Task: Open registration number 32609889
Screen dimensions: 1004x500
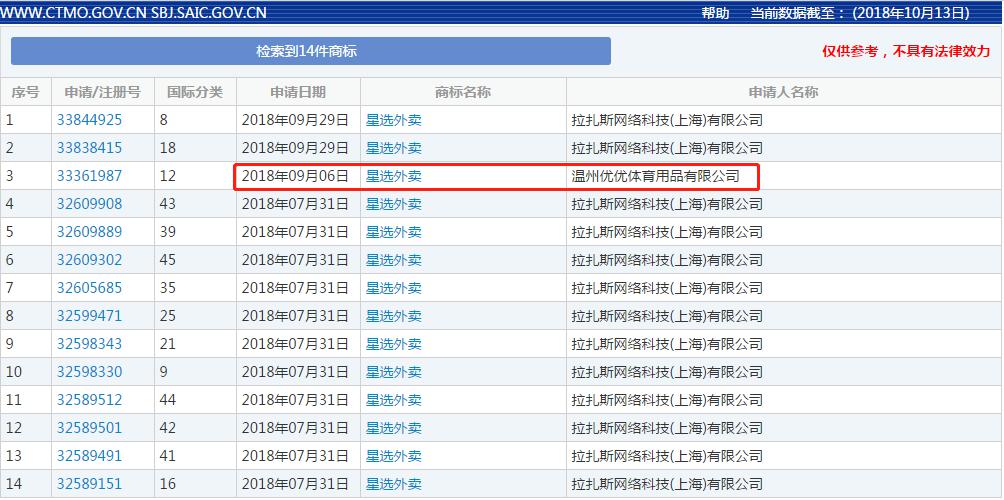Action: click(89, 232)
